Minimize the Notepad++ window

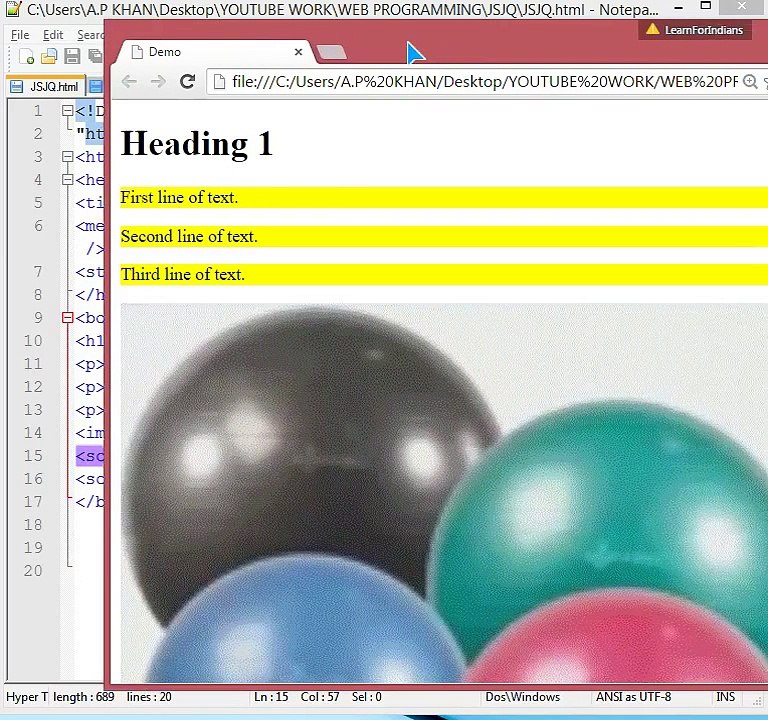[678, 8]
